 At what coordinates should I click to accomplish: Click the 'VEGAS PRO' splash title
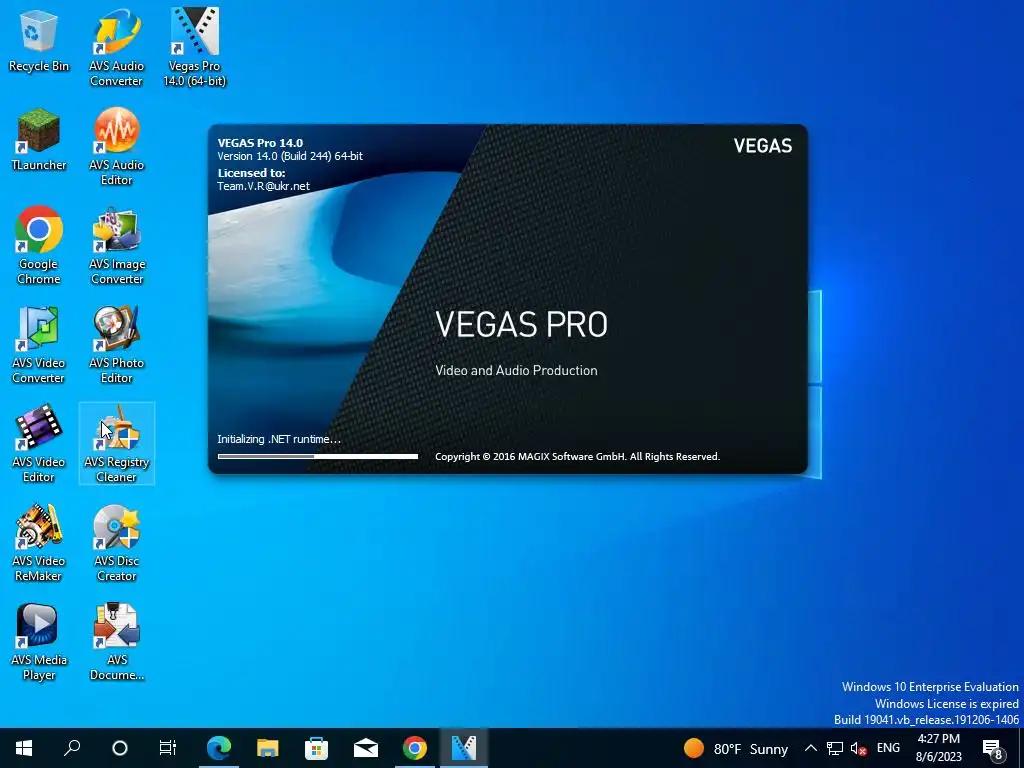click(521, 325)
